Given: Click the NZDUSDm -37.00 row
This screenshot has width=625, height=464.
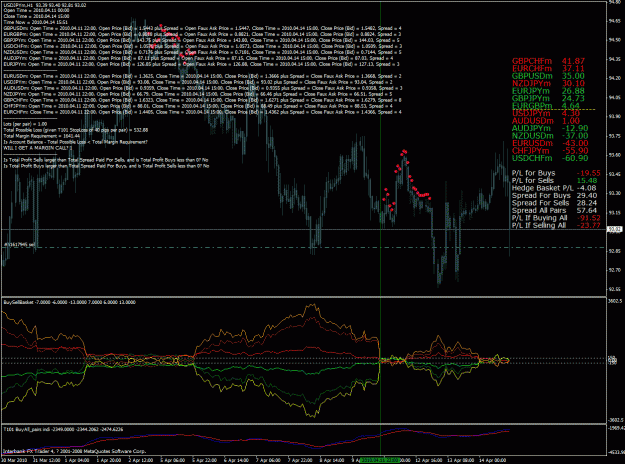Looking at the screenshot, I should point(550,136).
